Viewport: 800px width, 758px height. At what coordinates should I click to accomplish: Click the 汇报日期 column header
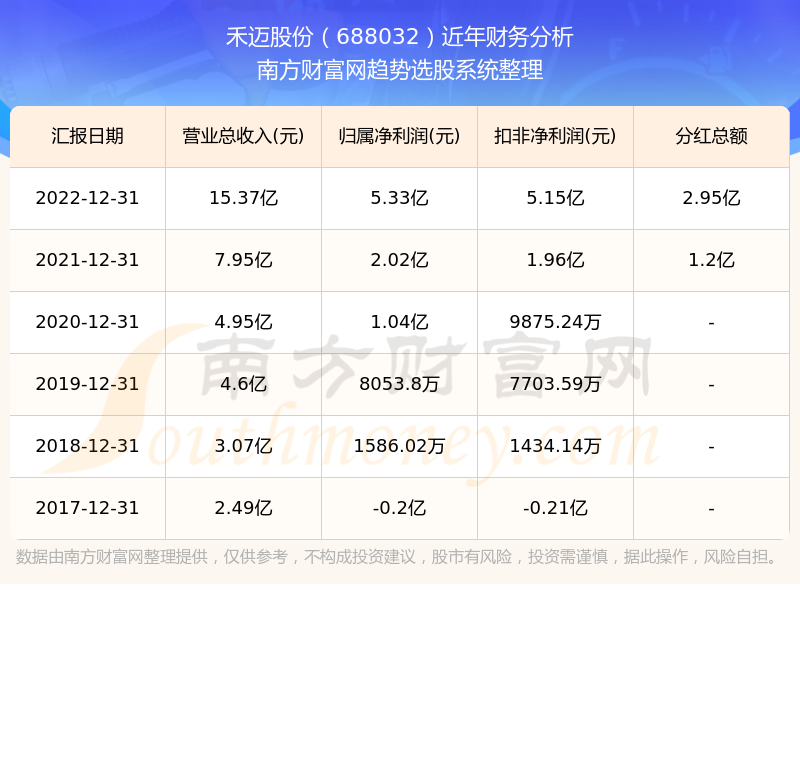coord(87,136)
